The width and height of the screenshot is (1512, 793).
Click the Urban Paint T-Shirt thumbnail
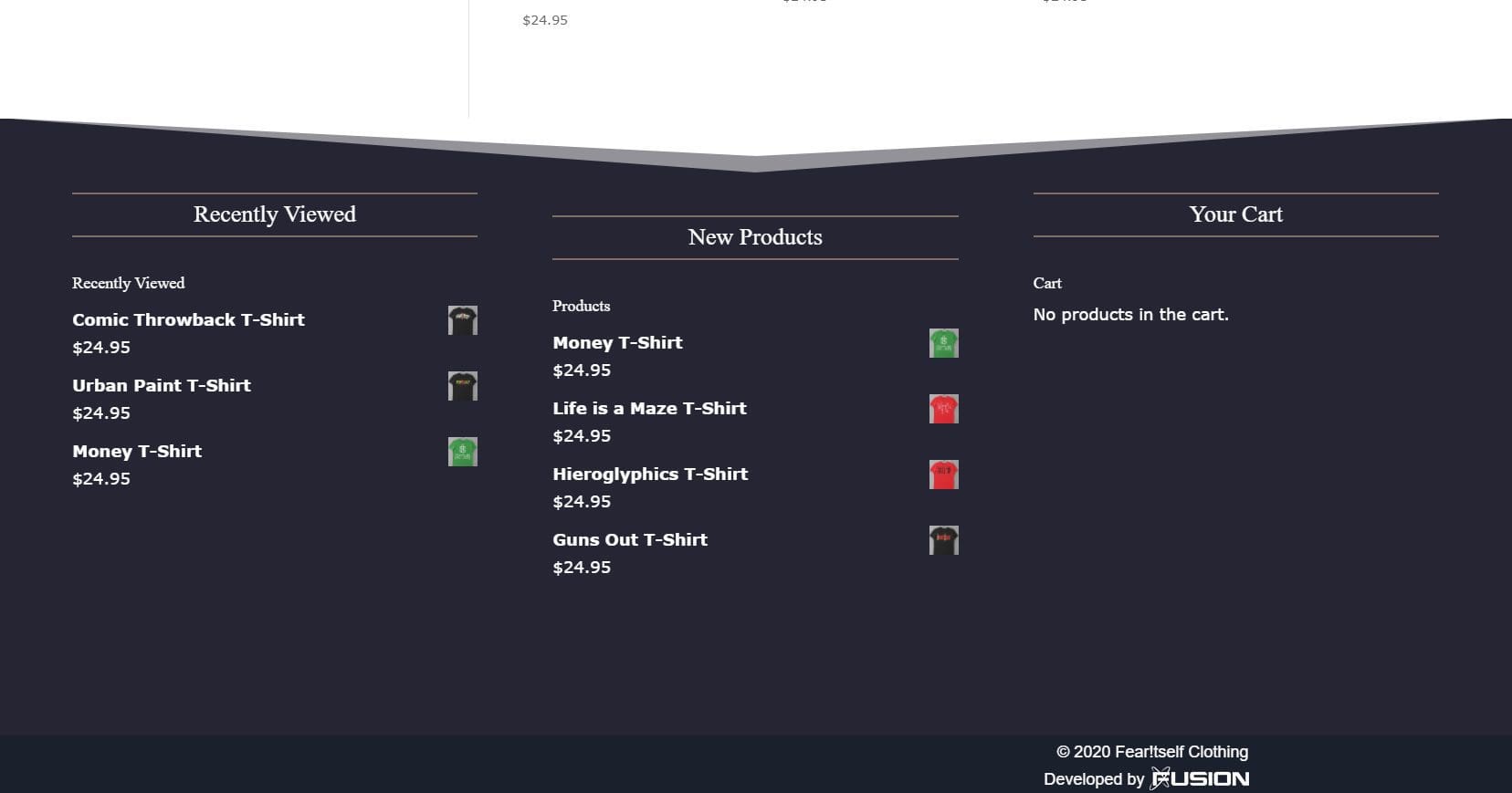(x=462, y=386)
